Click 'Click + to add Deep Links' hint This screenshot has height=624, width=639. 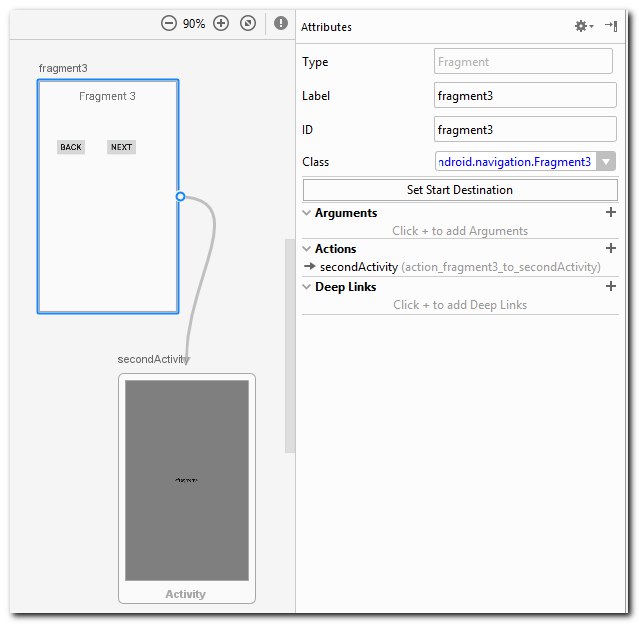[x=460, y=305]
